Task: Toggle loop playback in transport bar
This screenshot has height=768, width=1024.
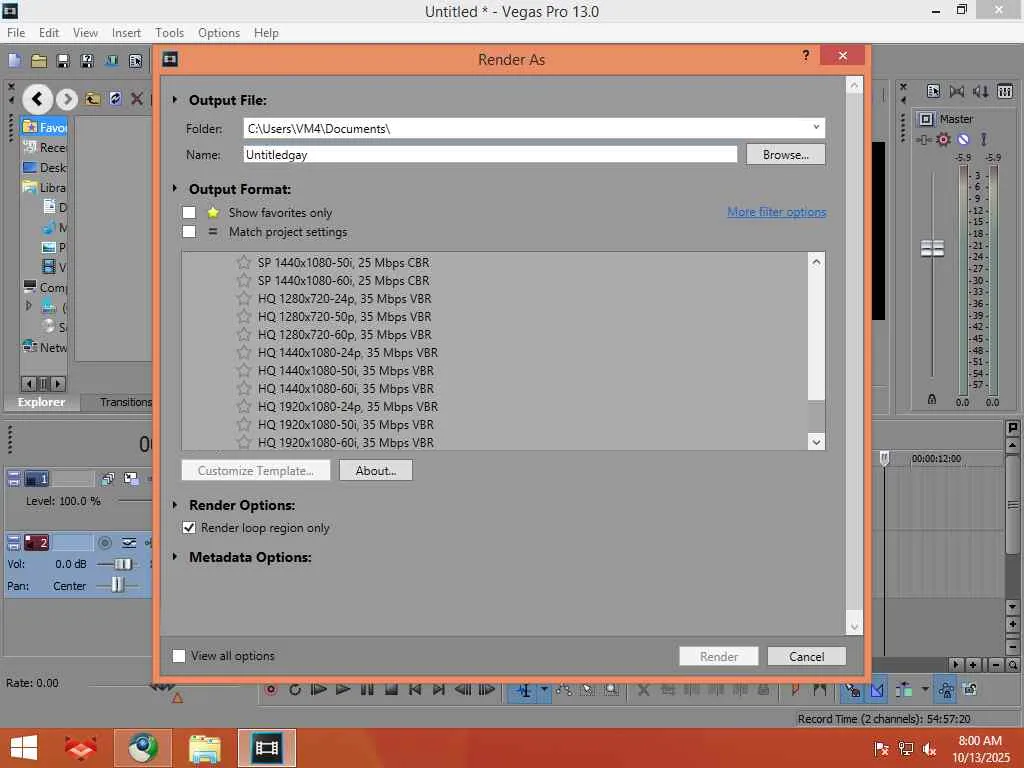Action: pos(295,690)
